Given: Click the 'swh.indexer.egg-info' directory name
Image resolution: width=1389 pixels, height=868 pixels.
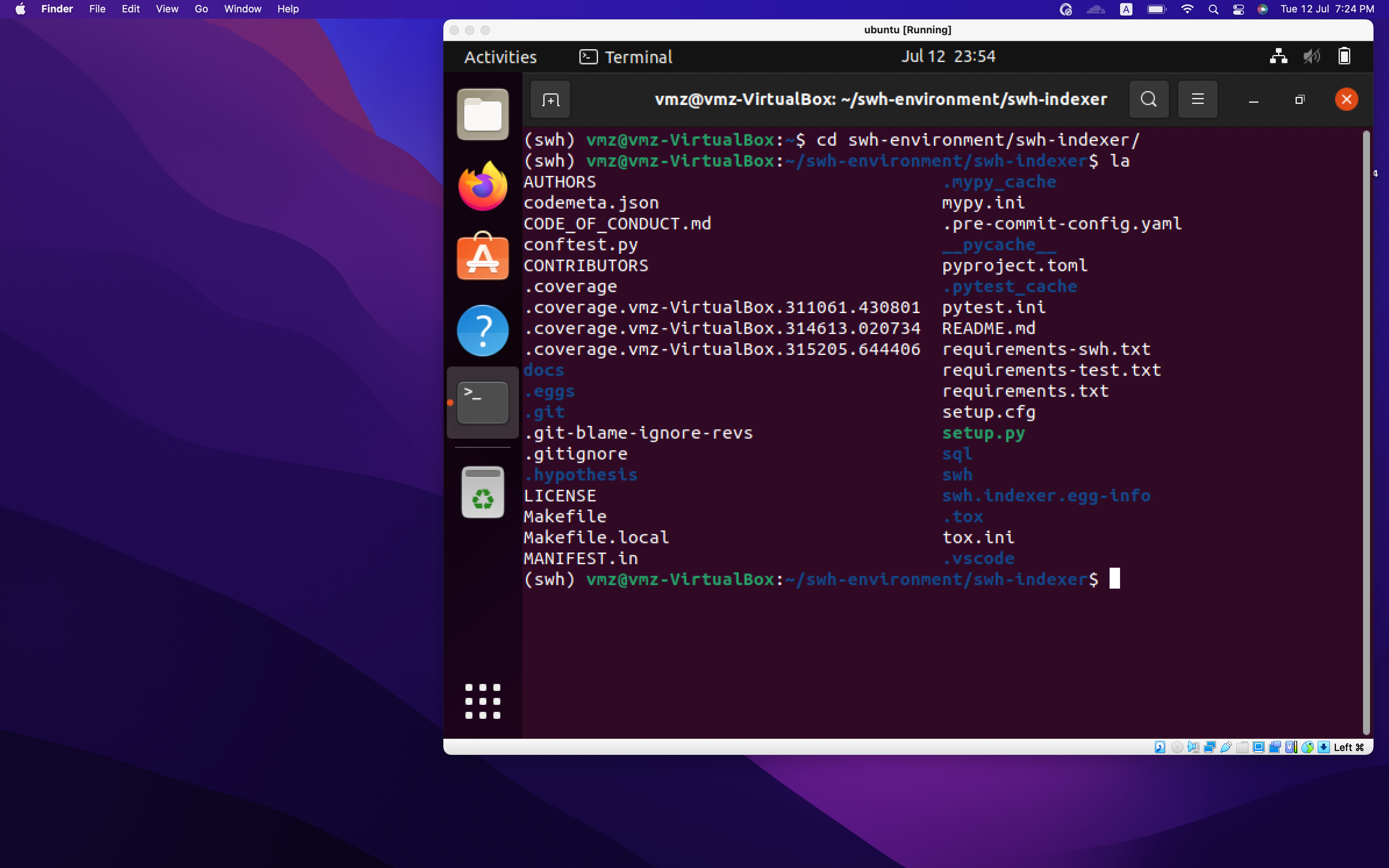Looking at the screenshot, I should [x=1046, y=496].
